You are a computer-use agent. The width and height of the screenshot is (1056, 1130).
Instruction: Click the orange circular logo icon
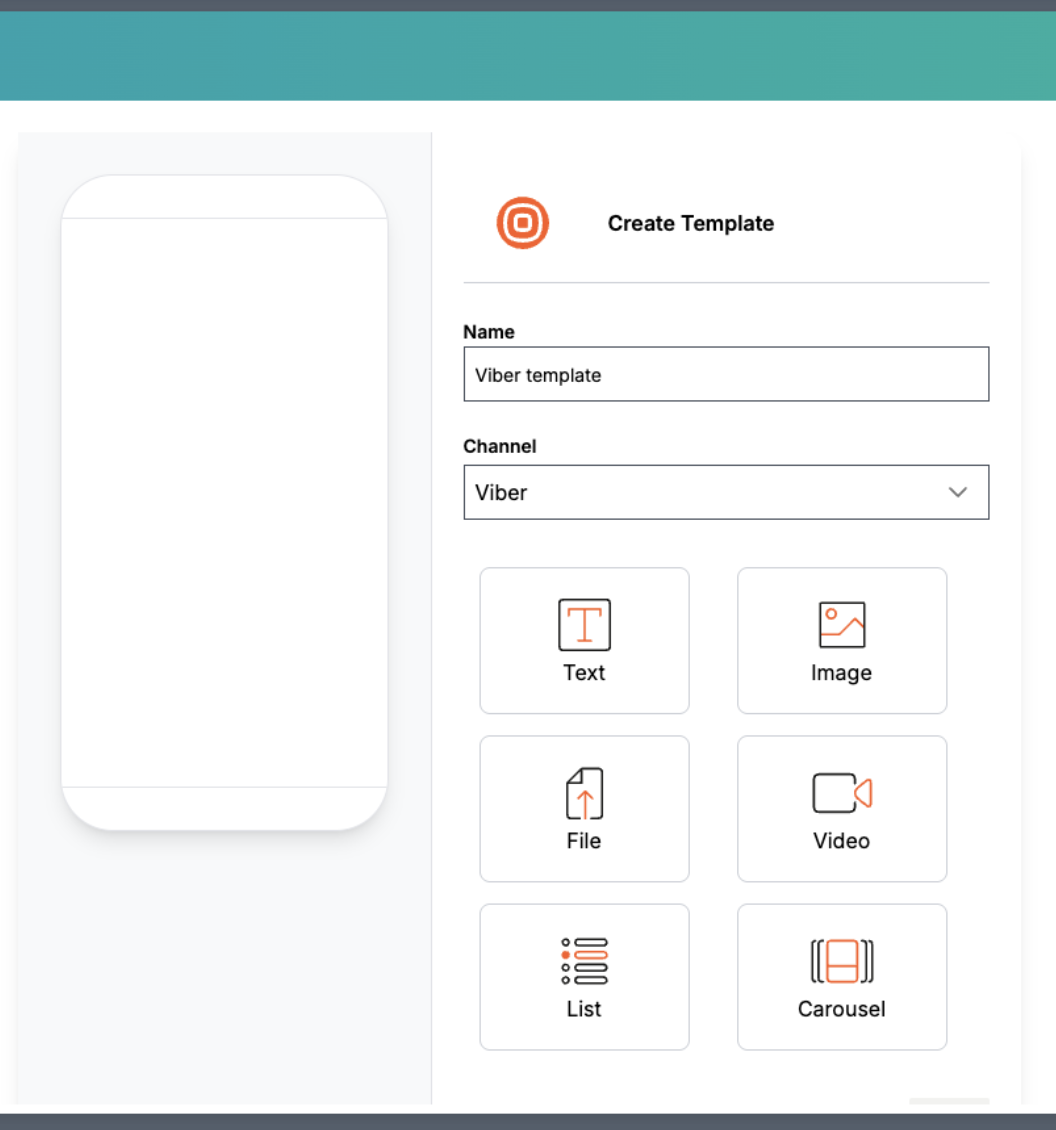coord(523,223)
